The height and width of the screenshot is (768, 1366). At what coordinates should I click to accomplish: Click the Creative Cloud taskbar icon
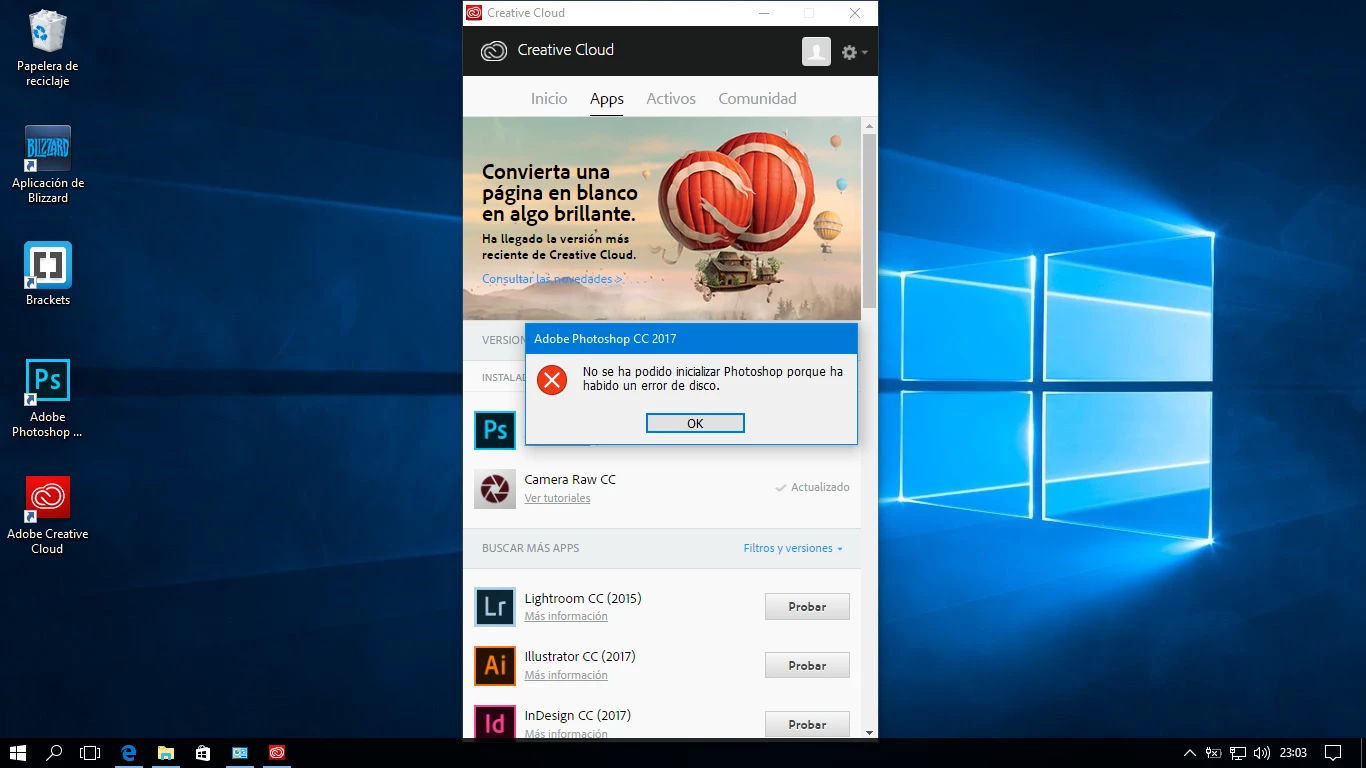click(277, 752)
